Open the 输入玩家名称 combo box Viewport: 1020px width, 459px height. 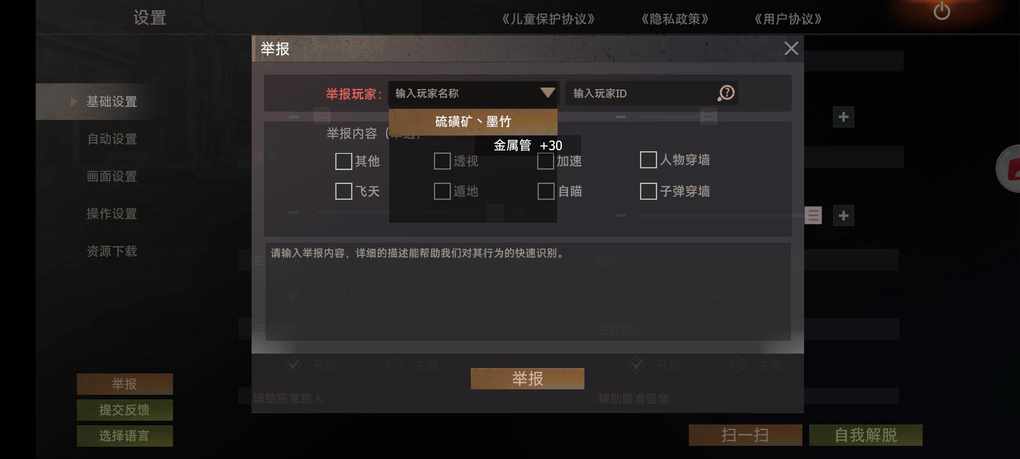[x=474, y=94]
